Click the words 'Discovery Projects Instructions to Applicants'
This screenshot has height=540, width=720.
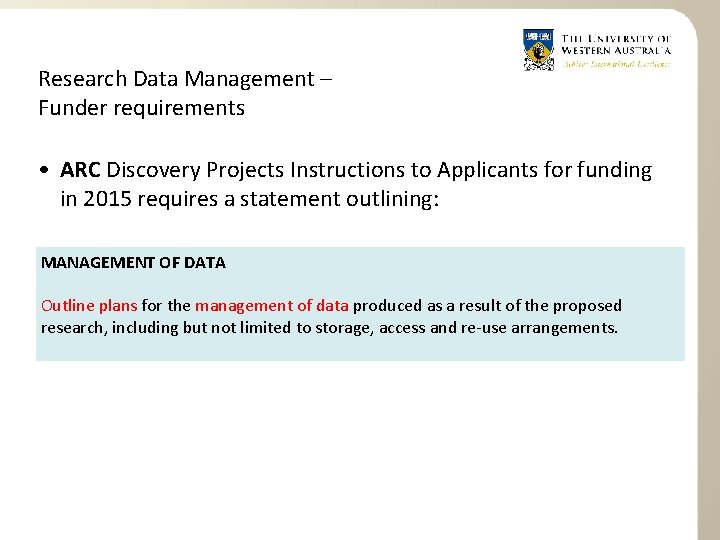tap(322, 170)
